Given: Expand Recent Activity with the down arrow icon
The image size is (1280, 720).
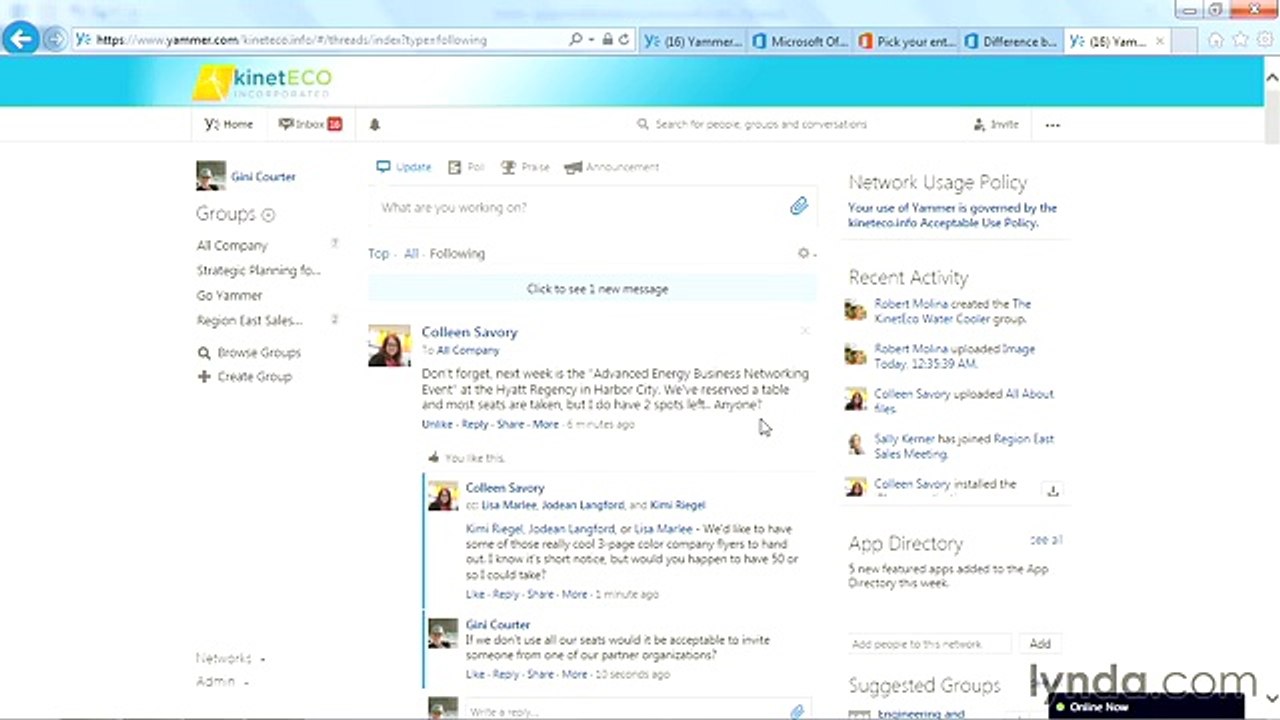Looking at the screenshot, I should point(1052,490).
